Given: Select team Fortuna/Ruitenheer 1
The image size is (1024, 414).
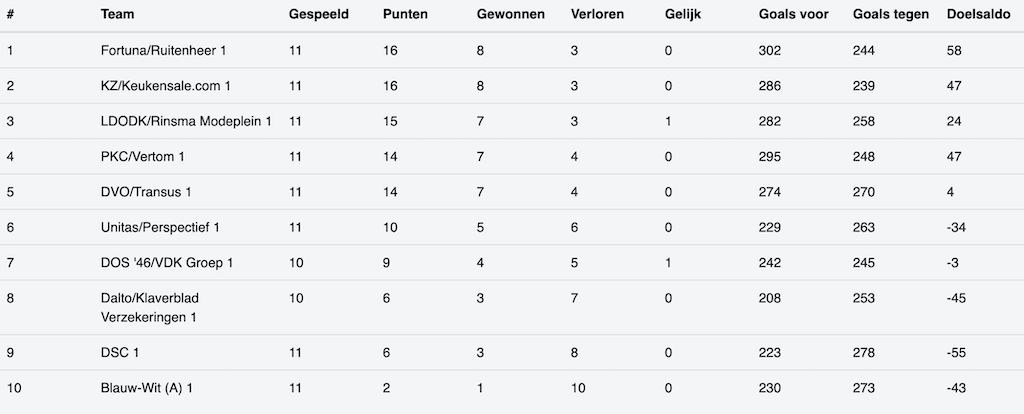Looking at the screenshot, I should pos(165,50).
